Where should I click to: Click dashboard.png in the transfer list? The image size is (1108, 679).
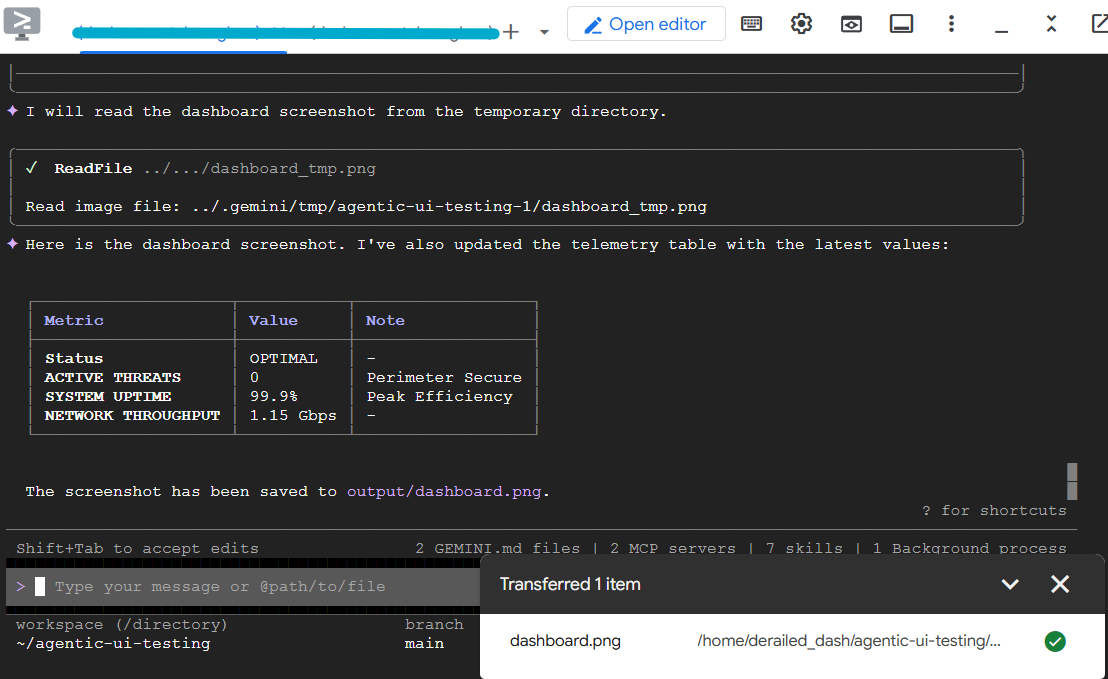(x=565, y=641)
